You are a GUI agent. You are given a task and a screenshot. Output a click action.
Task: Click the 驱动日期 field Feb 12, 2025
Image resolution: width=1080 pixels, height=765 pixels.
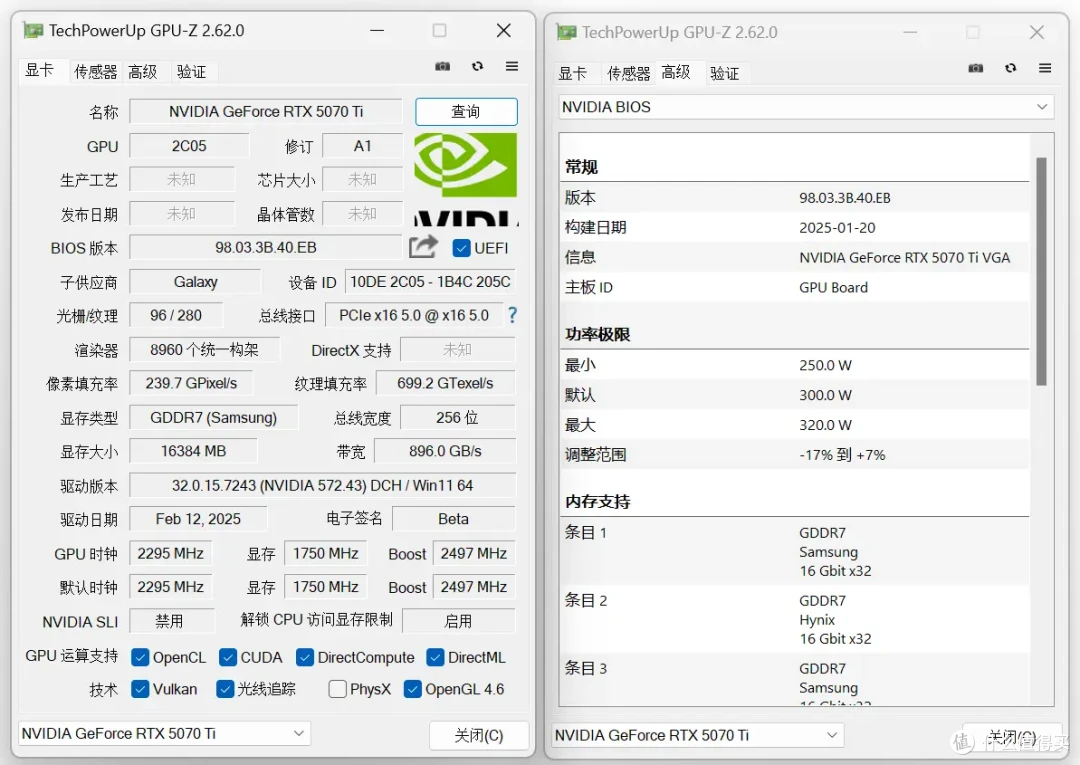point(198,519)
